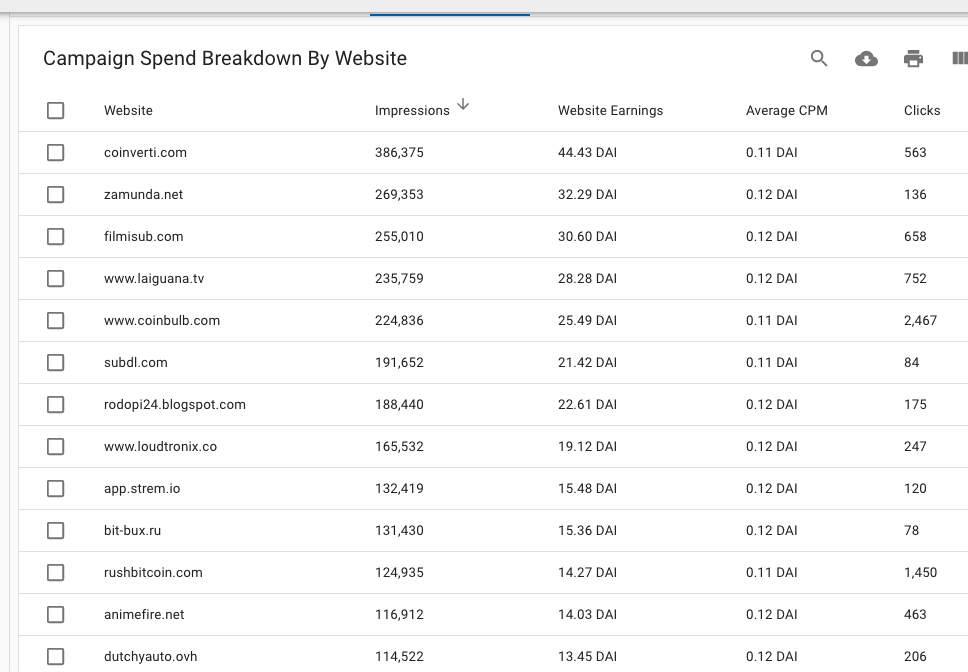The width and height of the screenshot is (968, 672).
Task: Check the rodopi24.blogspot.com row checkbox
Action: pyautogui.click(x=56, y=404)
